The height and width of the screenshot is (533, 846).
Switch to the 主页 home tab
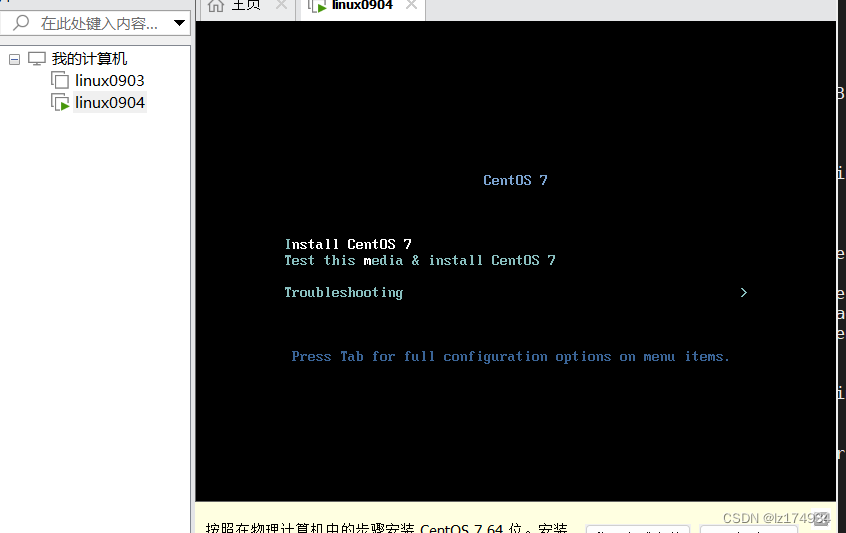click(247, 6)
